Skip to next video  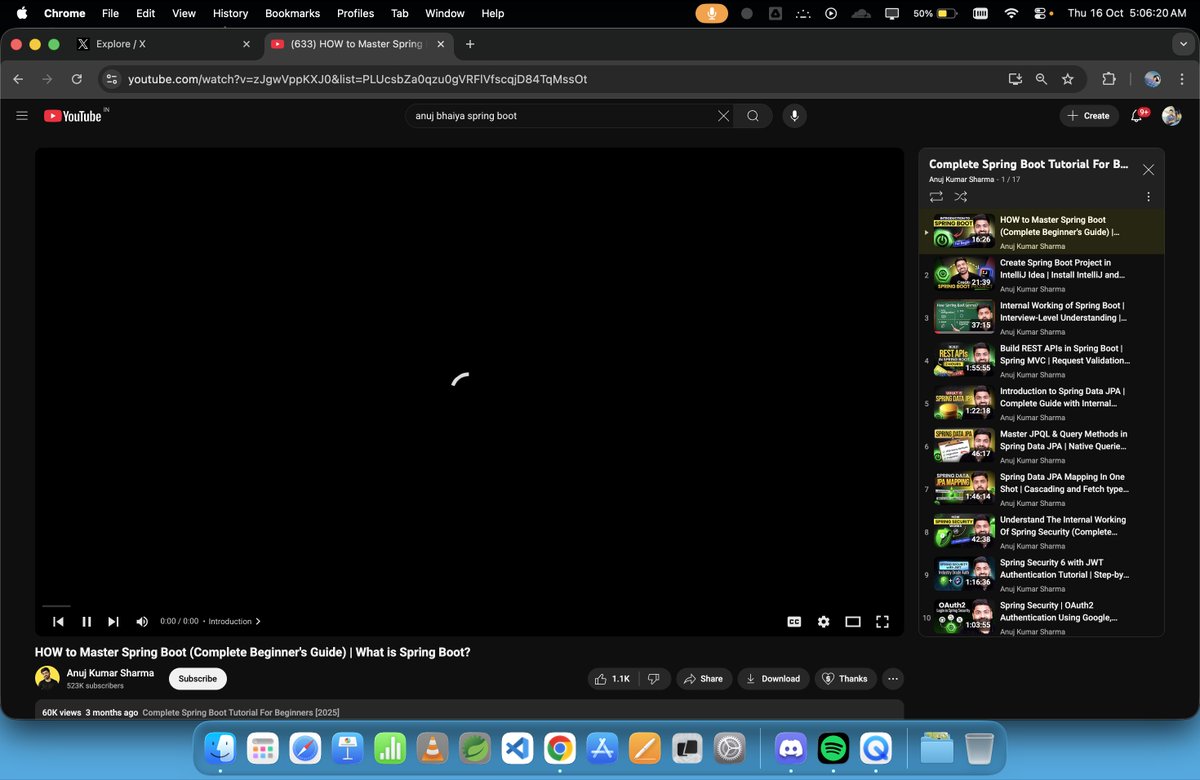[113, 621]
